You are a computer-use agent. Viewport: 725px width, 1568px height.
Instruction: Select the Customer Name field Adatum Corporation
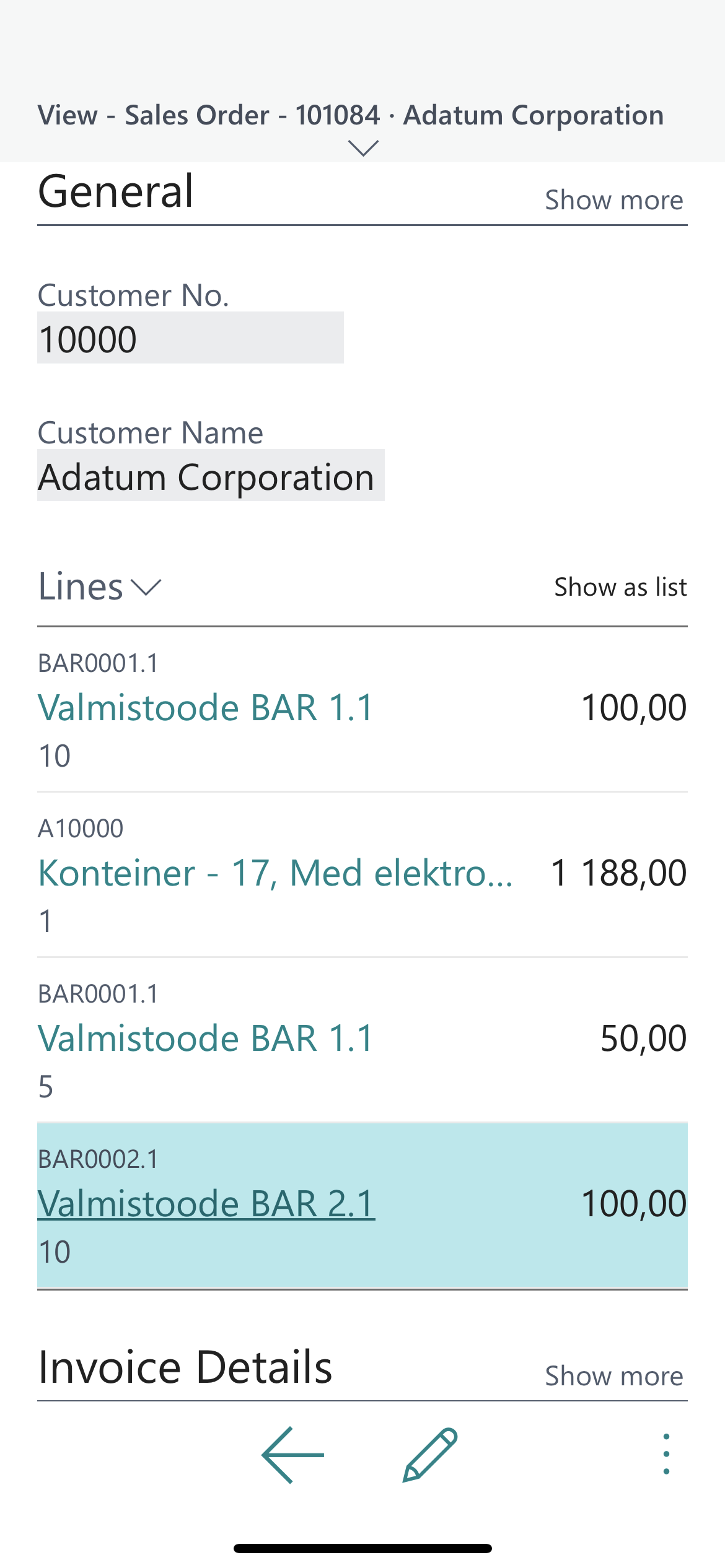(x=211, y=476)
